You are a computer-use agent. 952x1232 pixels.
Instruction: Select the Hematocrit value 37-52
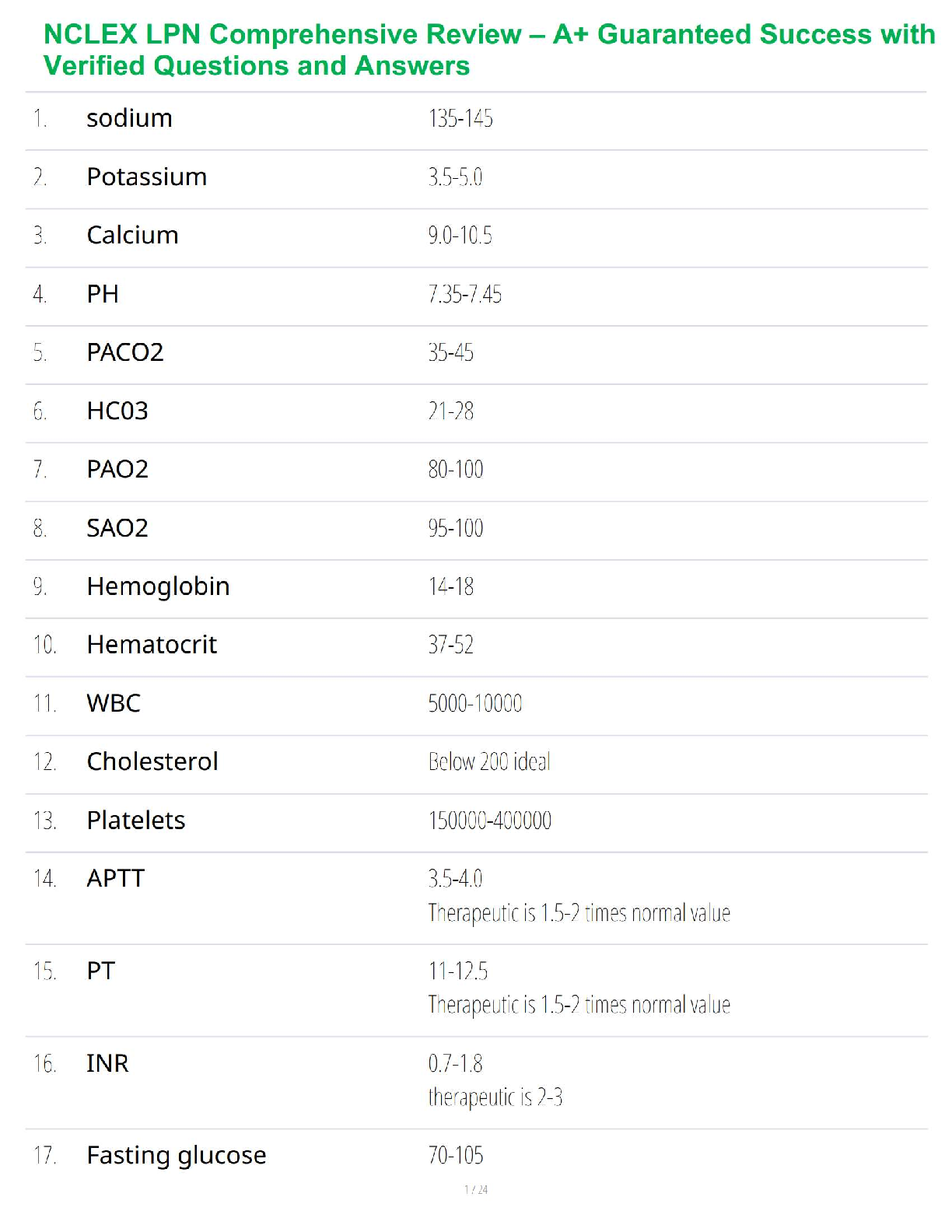coord(450,645)
